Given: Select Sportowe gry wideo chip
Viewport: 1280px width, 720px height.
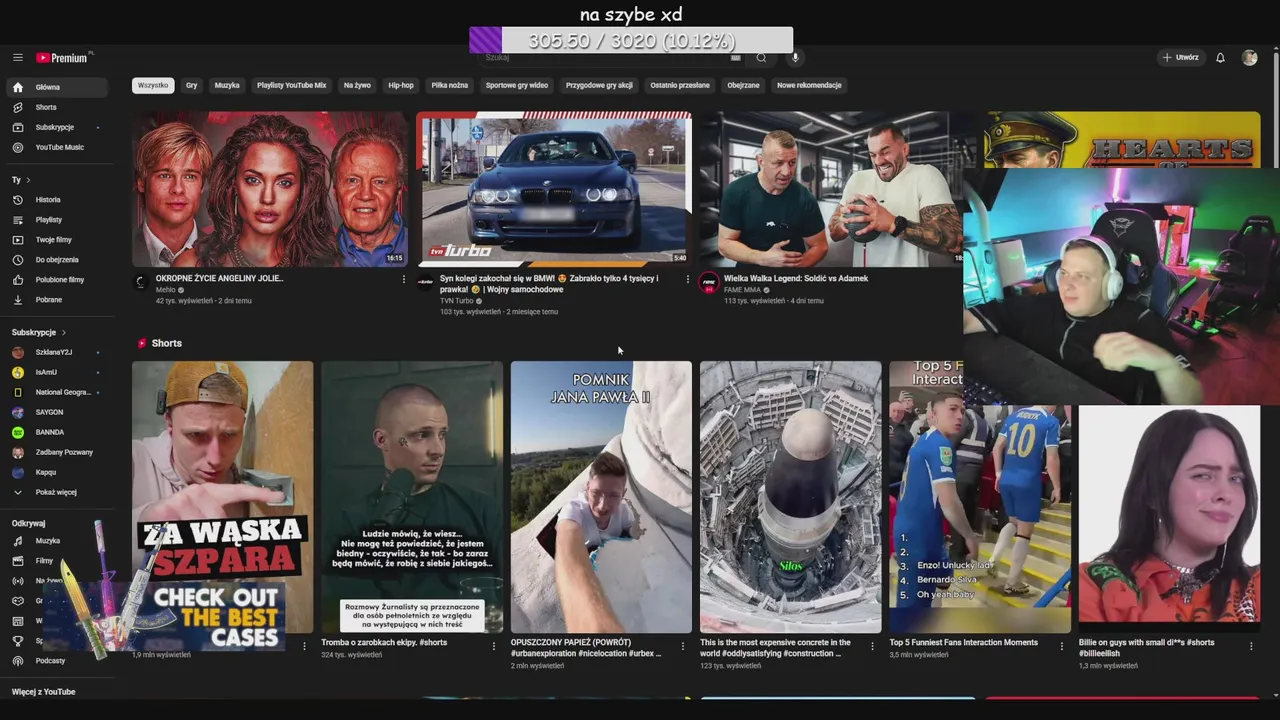Looking at the screenshot, I should pos(517,85).
